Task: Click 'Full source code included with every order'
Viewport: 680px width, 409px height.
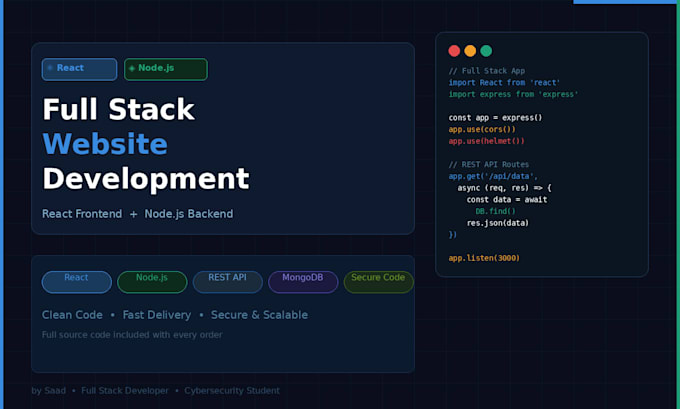Action: [x=132, y=335]
